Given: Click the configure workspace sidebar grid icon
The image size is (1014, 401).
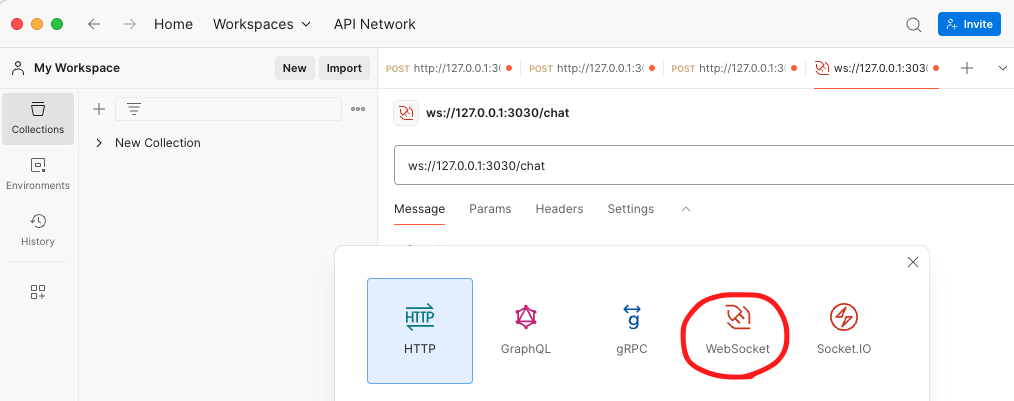Looking at the screenshot, I should (38, 292).
